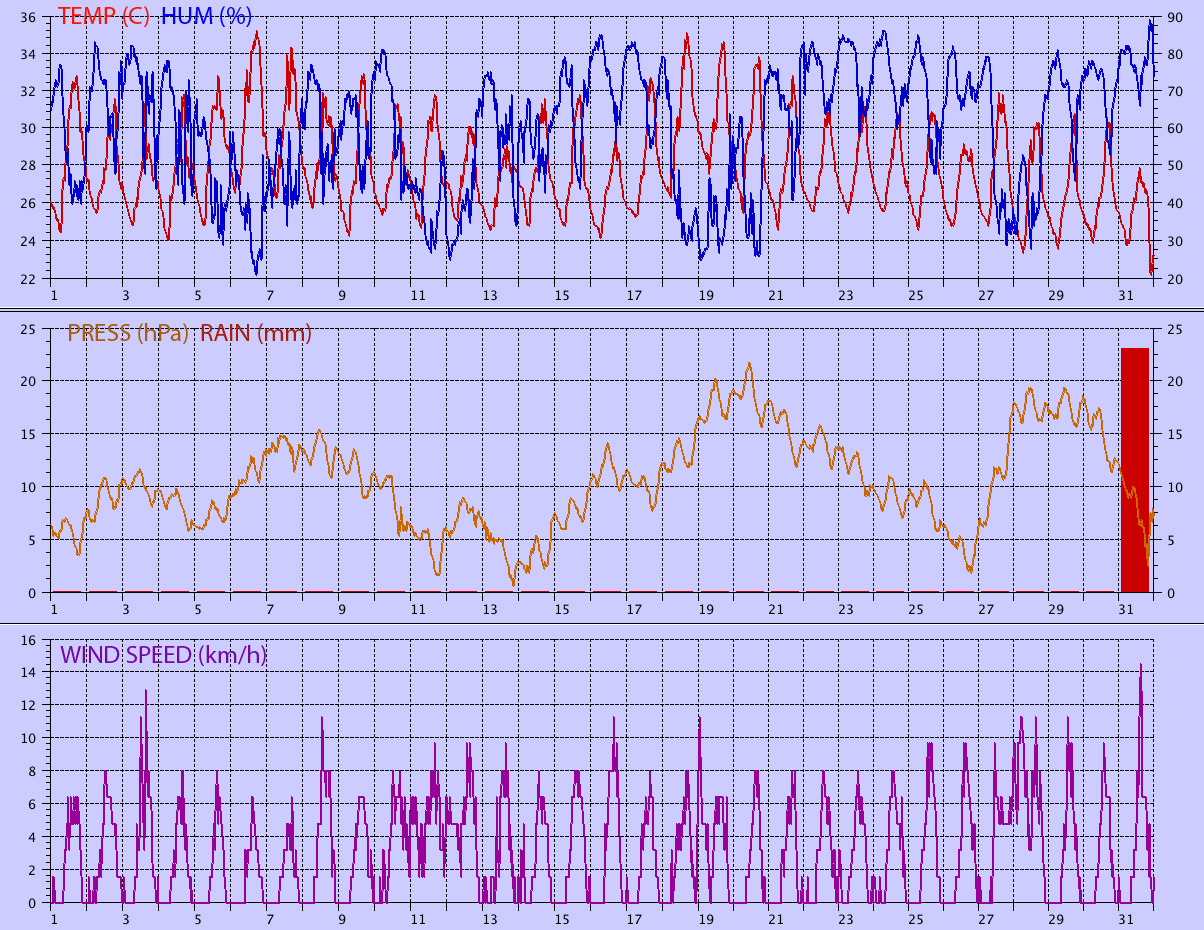Click day 17 label under the wind chart

634,919
